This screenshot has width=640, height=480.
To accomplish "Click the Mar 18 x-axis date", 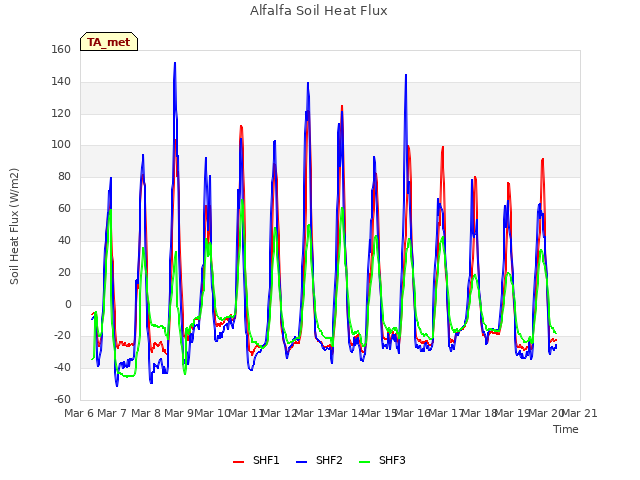I will pos(480,413).
